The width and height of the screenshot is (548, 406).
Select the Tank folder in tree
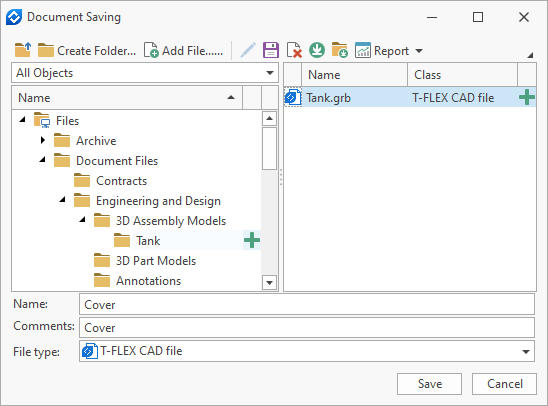point(148,240)
